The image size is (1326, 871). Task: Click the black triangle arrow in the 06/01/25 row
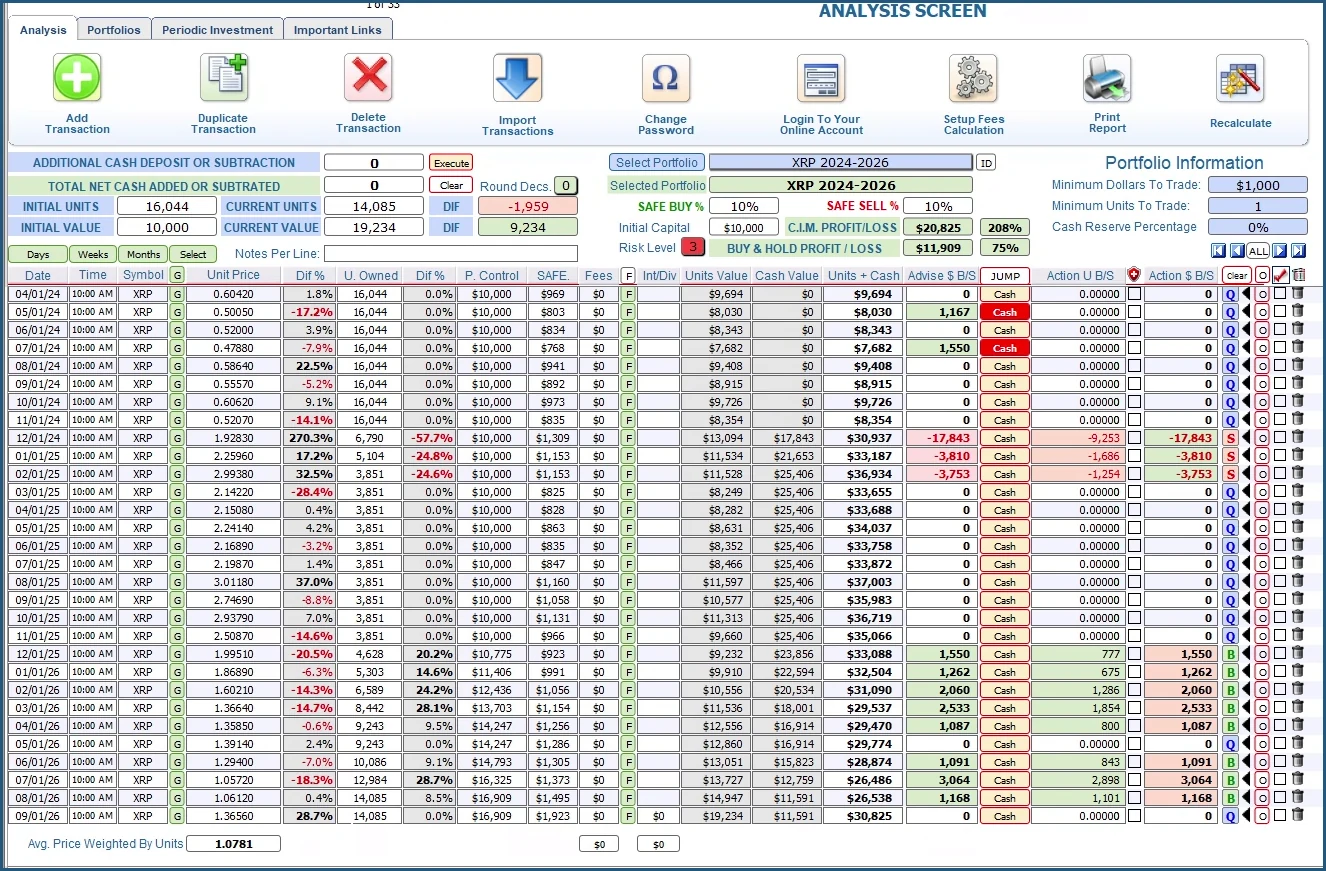1247,546
